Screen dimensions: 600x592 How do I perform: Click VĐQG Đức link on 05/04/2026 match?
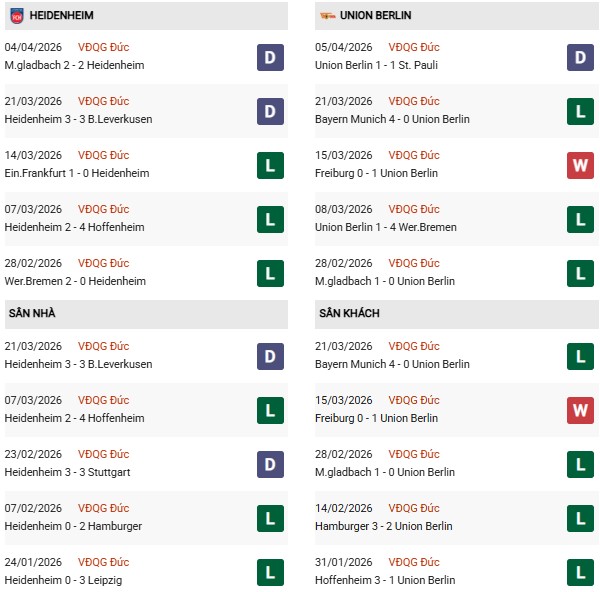414,47
